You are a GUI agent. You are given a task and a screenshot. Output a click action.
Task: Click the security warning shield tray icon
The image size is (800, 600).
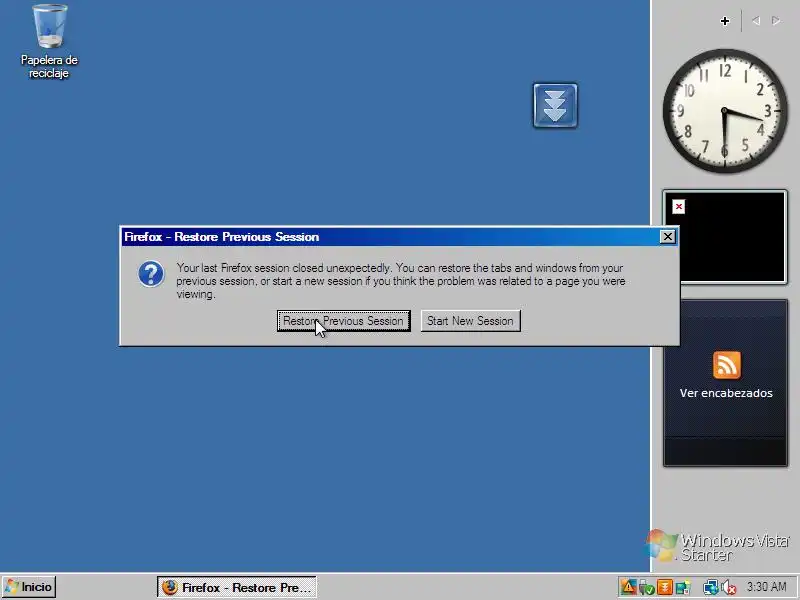pos(628,587)
